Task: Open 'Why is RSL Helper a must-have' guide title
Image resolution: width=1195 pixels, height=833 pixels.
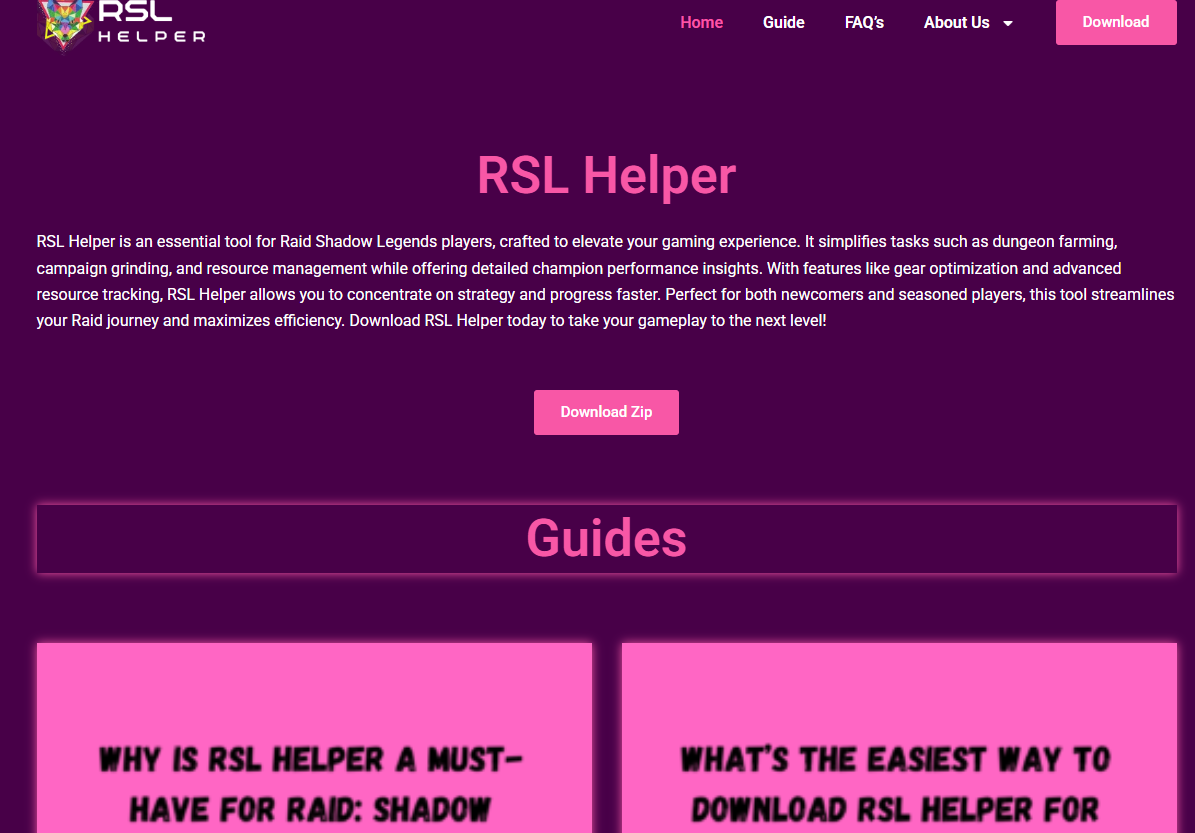Action: 313,785
